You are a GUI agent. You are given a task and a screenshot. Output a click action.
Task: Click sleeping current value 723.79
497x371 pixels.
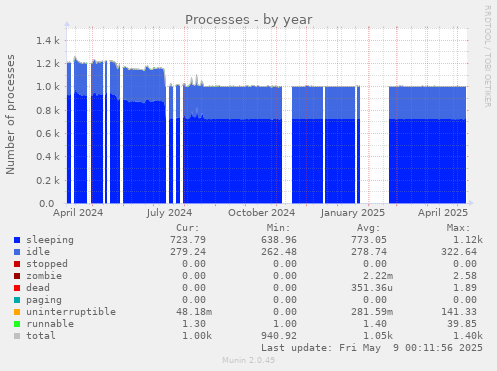coord(188,240)
